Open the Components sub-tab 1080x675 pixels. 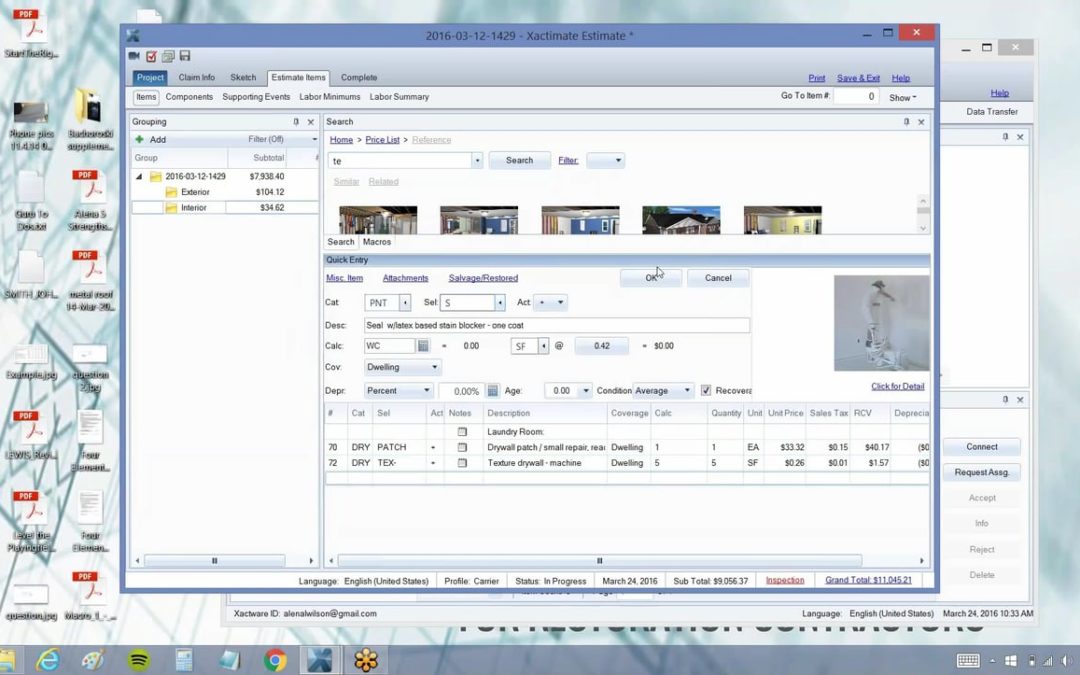coord(189,97)
